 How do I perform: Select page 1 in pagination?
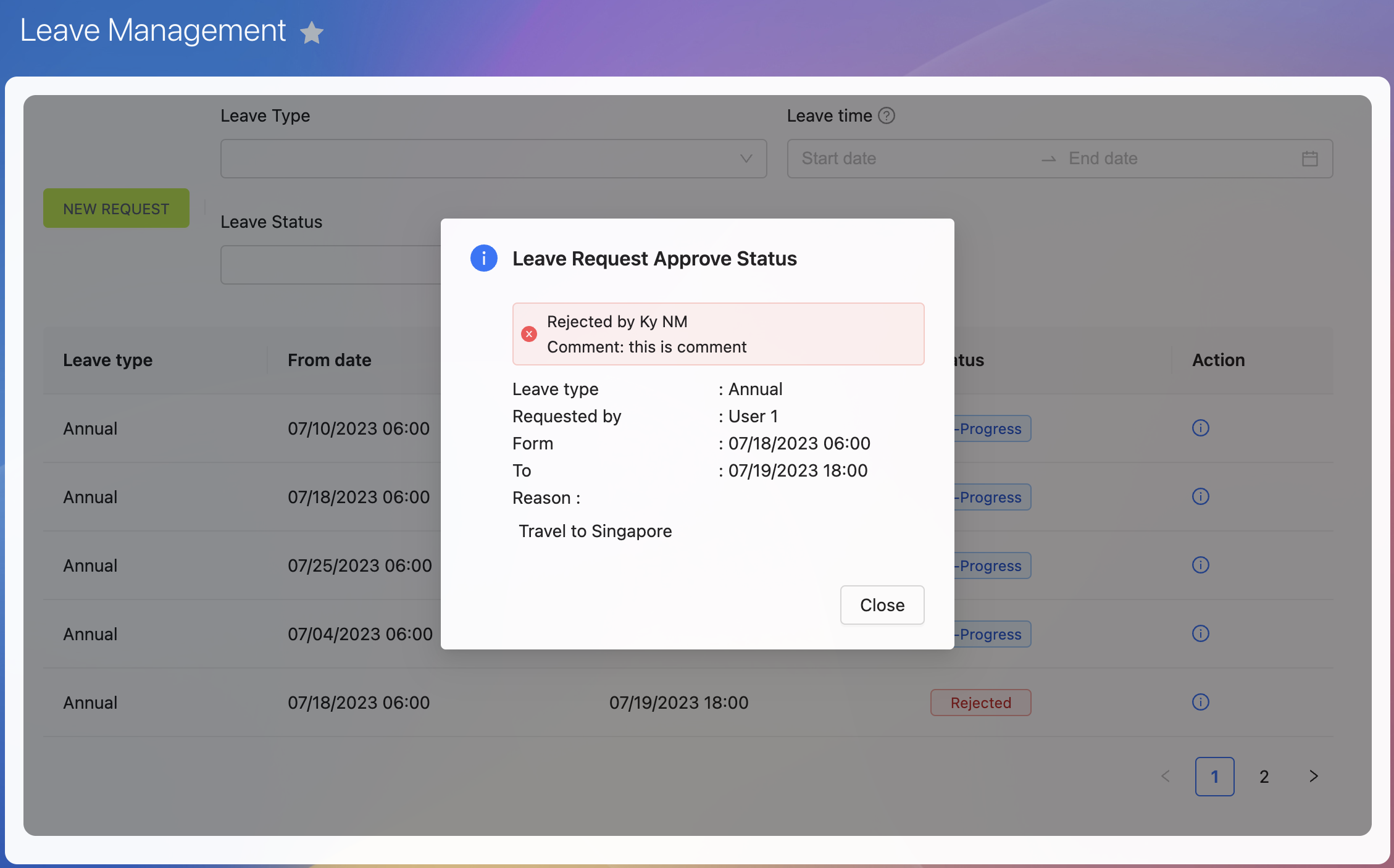(1214, 776)
